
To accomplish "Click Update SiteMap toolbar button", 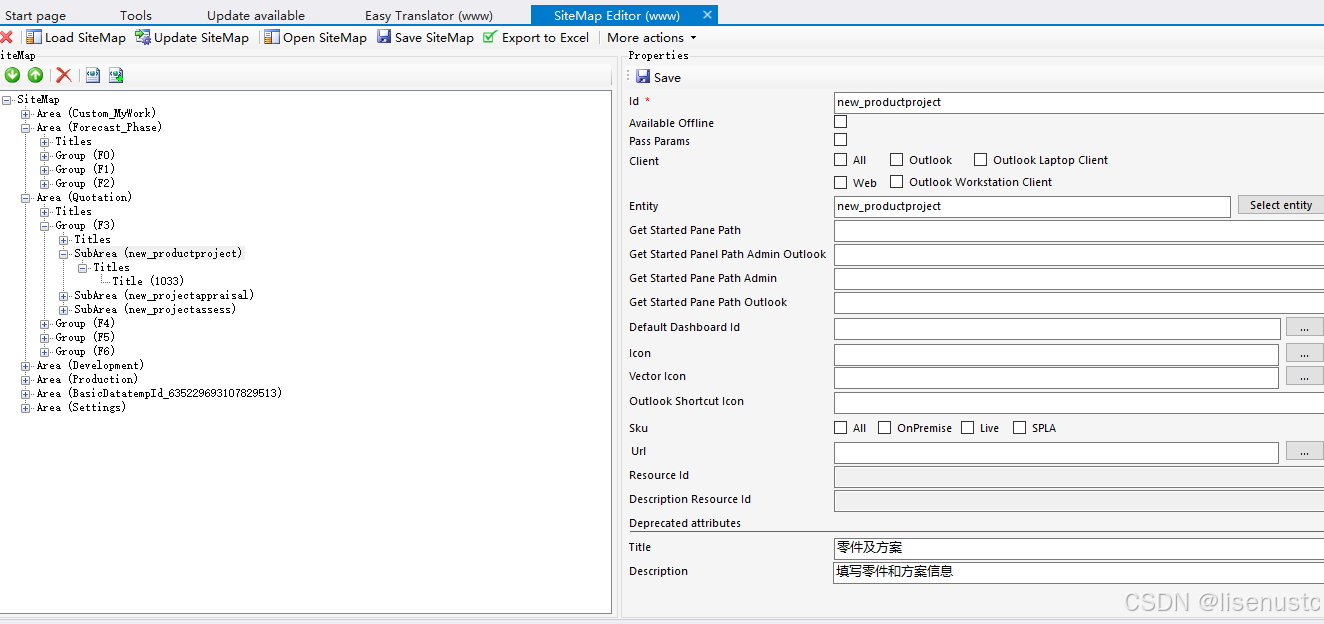I will [192, 37].
